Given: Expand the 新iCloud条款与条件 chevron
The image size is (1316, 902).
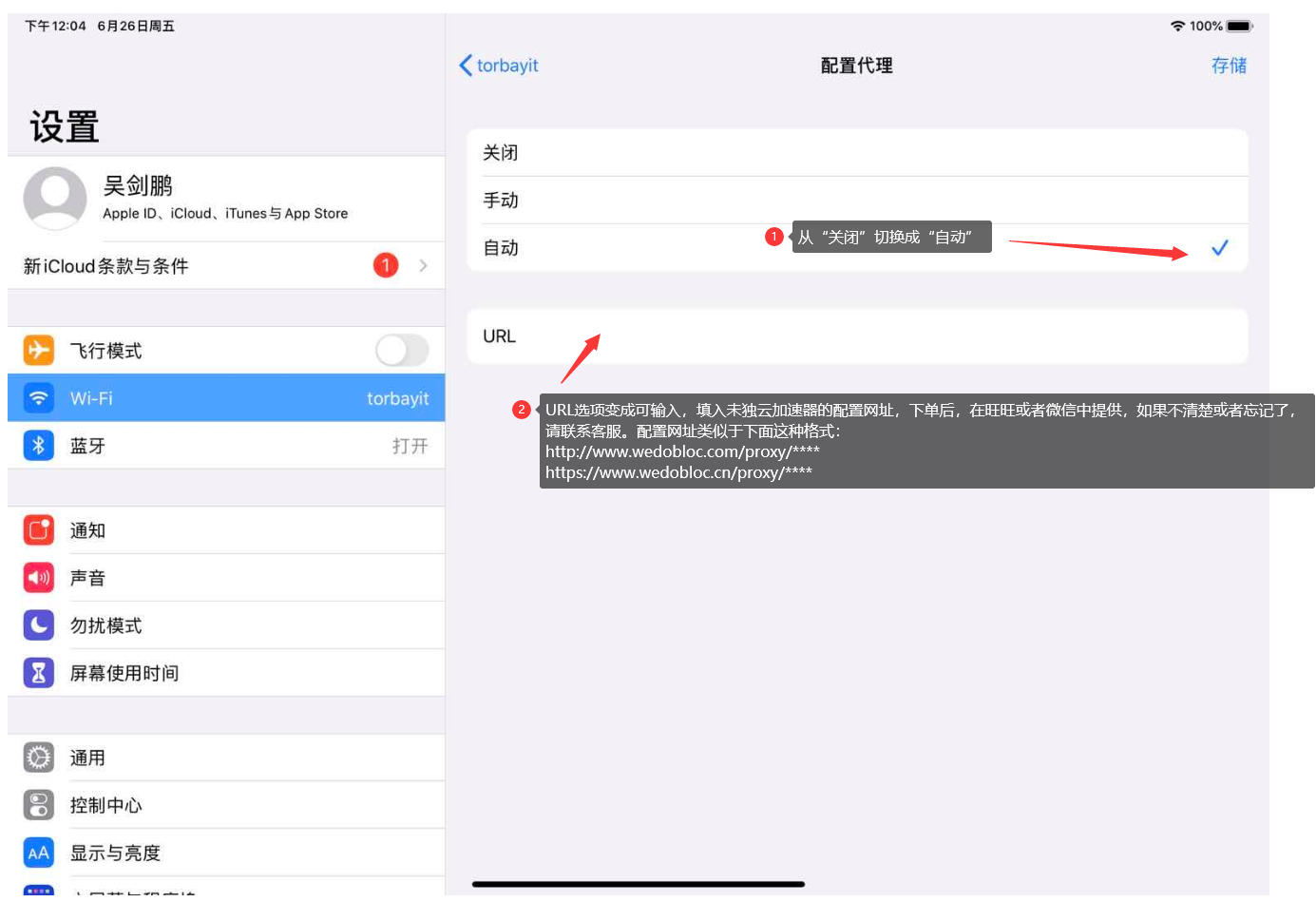Looking at the screenshot, I should point(423,266).
